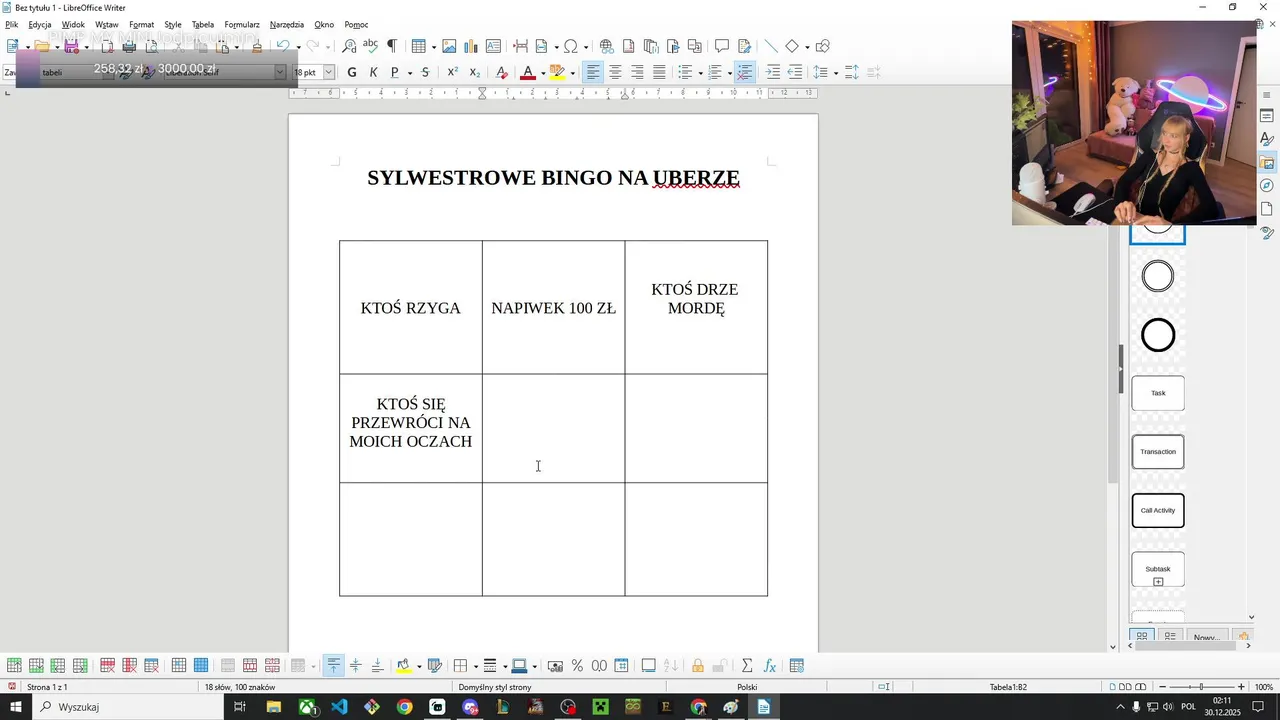
Task: Toggle cell Align Top in table toolbar
Action: pyautogui.click(x=333, y=666)
